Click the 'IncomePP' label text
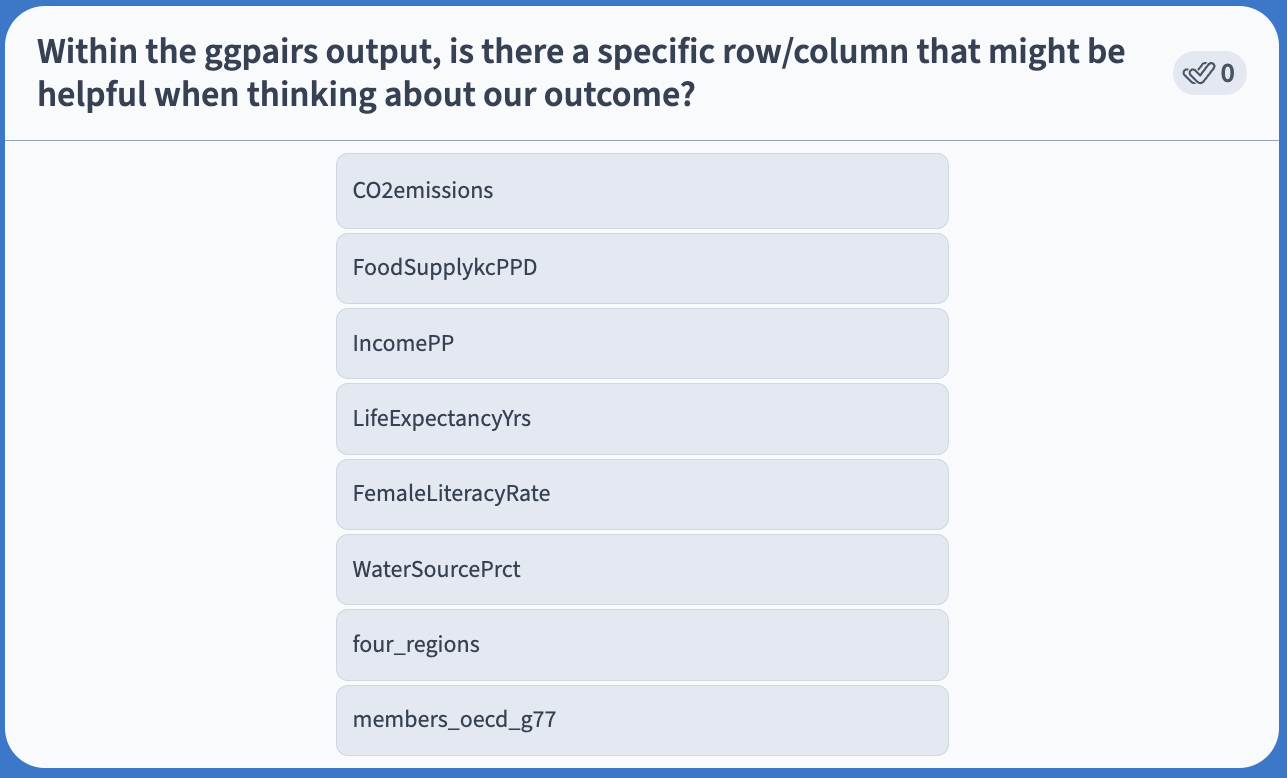 404,343
